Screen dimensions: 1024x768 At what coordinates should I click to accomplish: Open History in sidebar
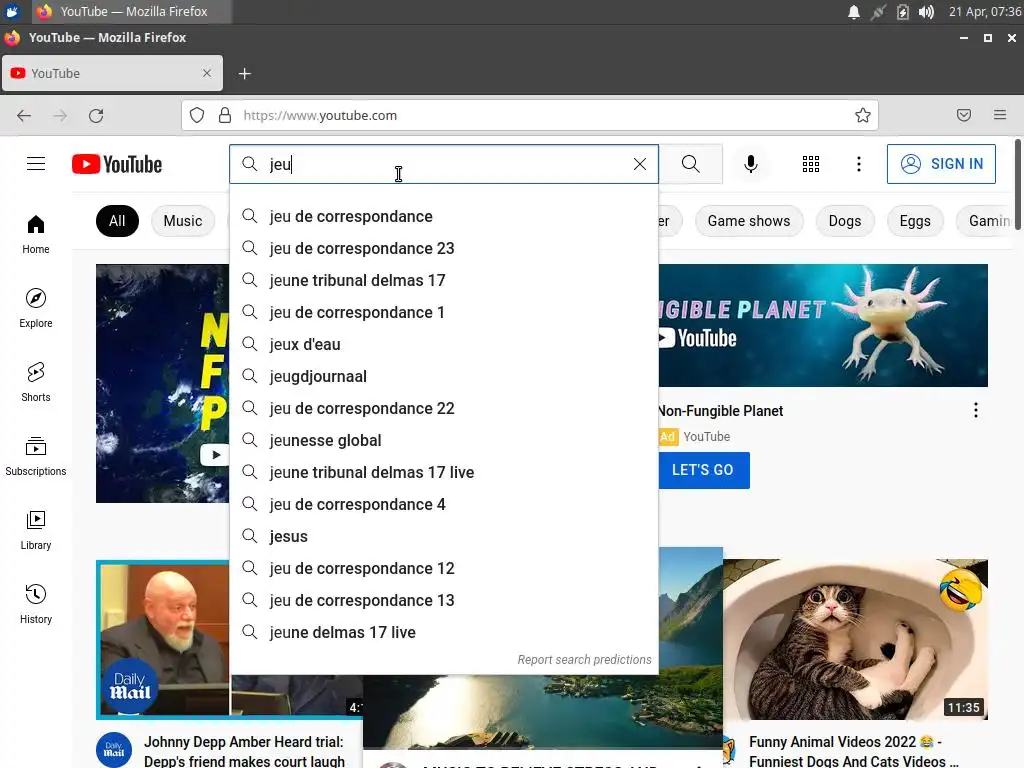pos(36,604)
